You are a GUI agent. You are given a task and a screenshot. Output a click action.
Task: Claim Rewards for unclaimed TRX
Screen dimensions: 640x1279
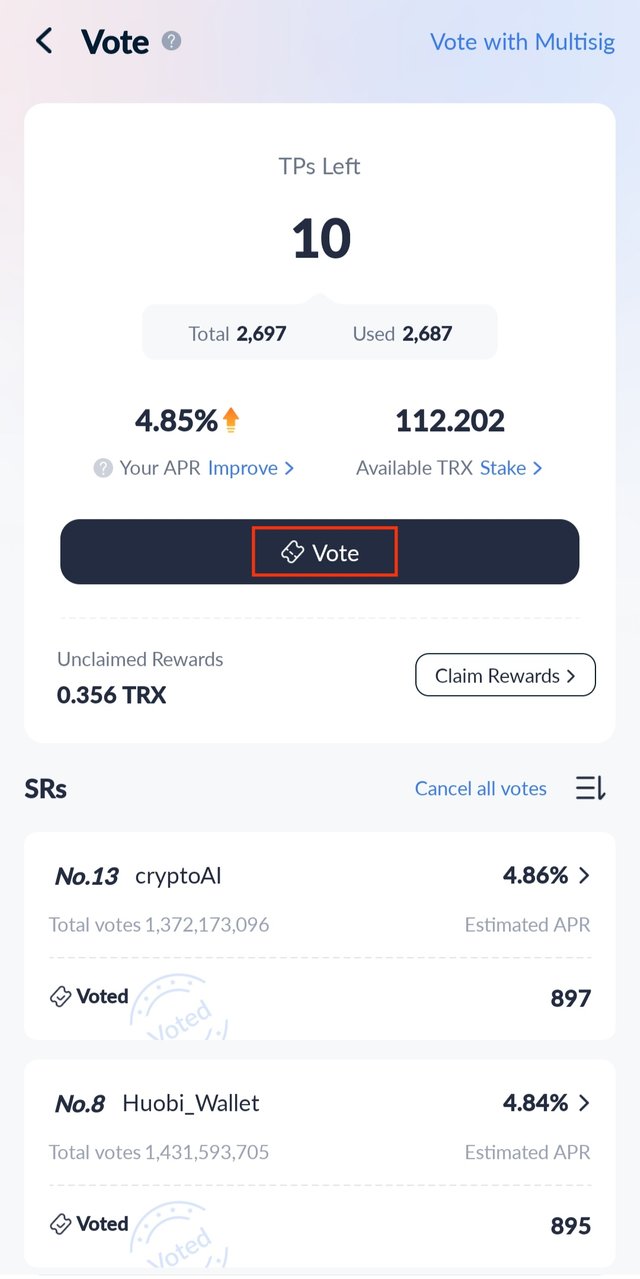505,675
